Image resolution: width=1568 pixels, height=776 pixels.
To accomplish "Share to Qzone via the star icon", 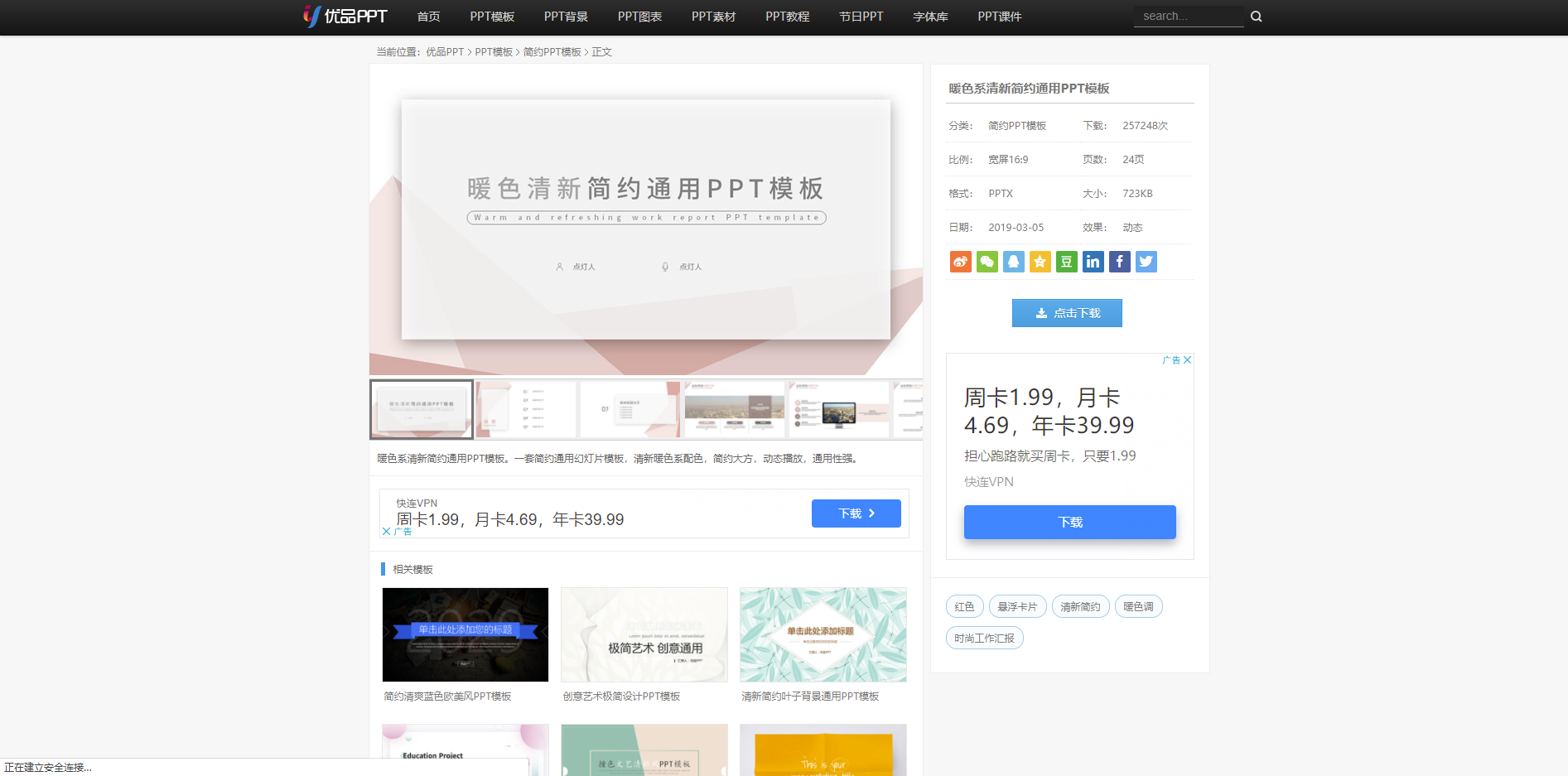I will pos(1040,261).
